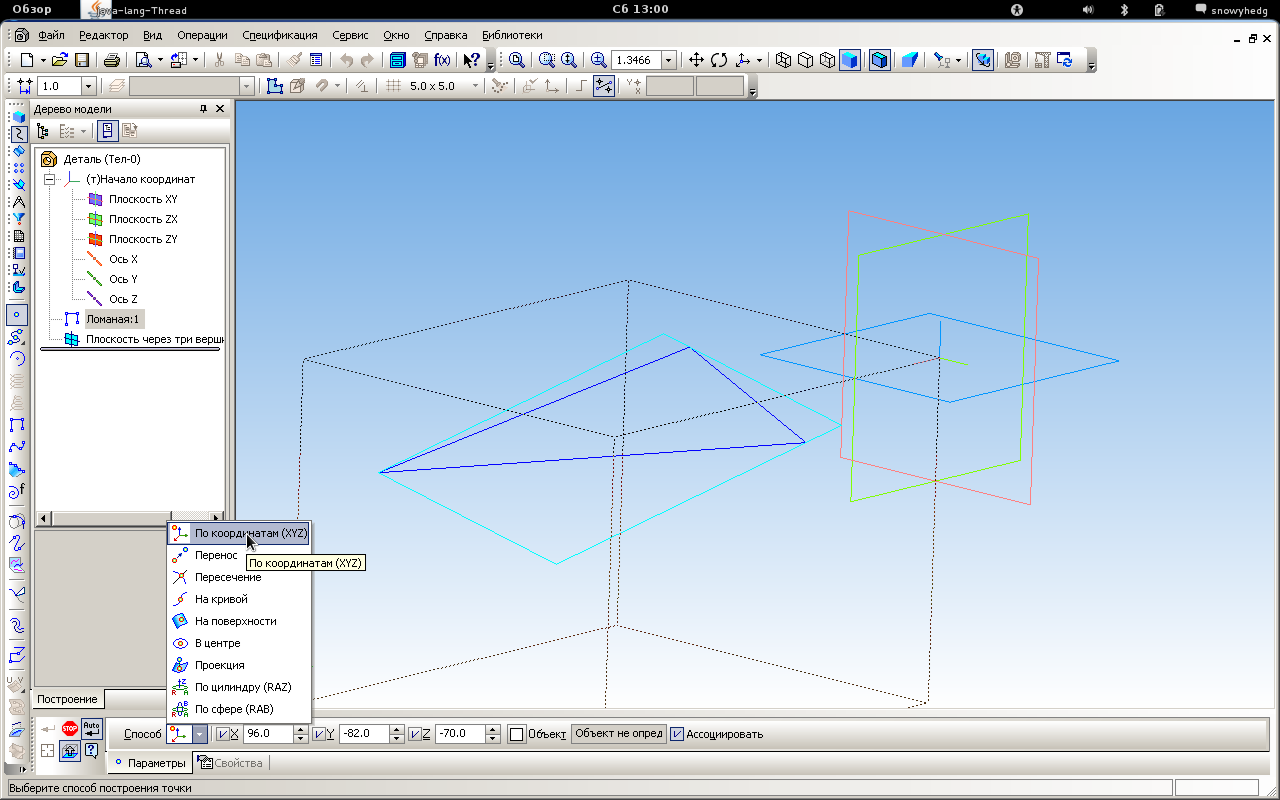Click the Построение tab in model tree
Image resolution: width=1280 pixels, height=800 pixels.
68,699
